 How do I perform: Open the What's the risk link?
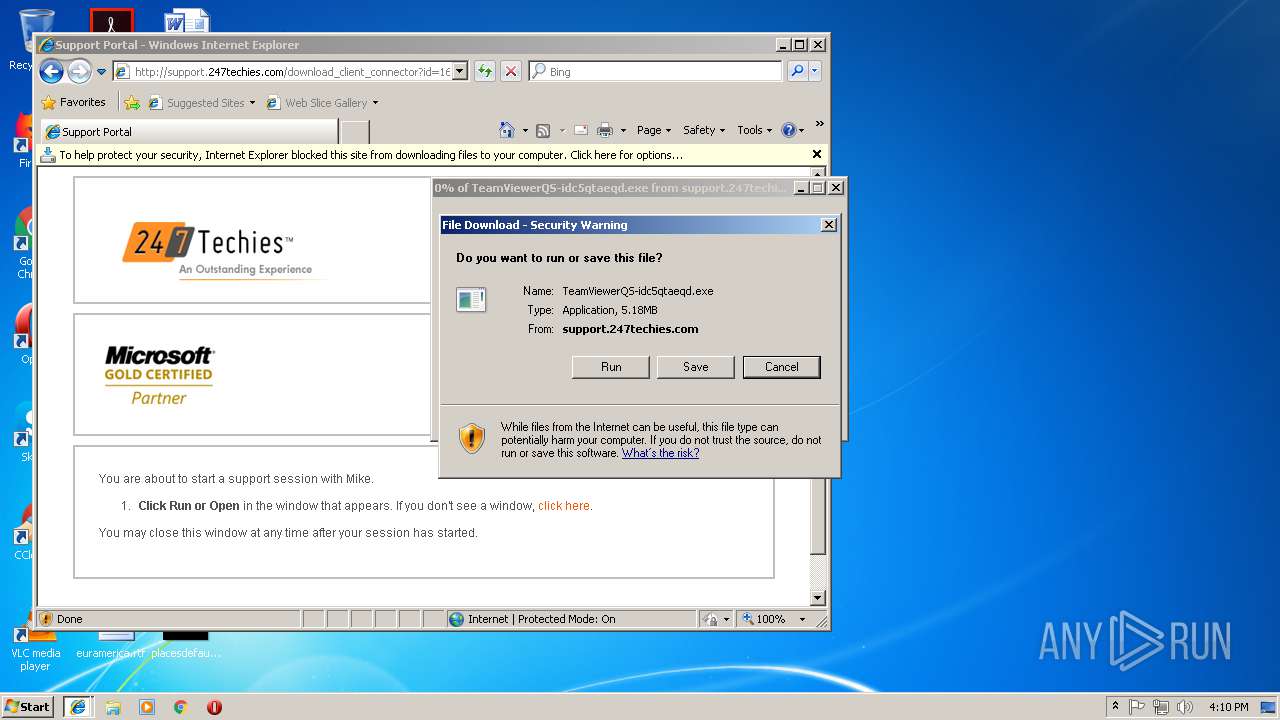coord(660,453)
